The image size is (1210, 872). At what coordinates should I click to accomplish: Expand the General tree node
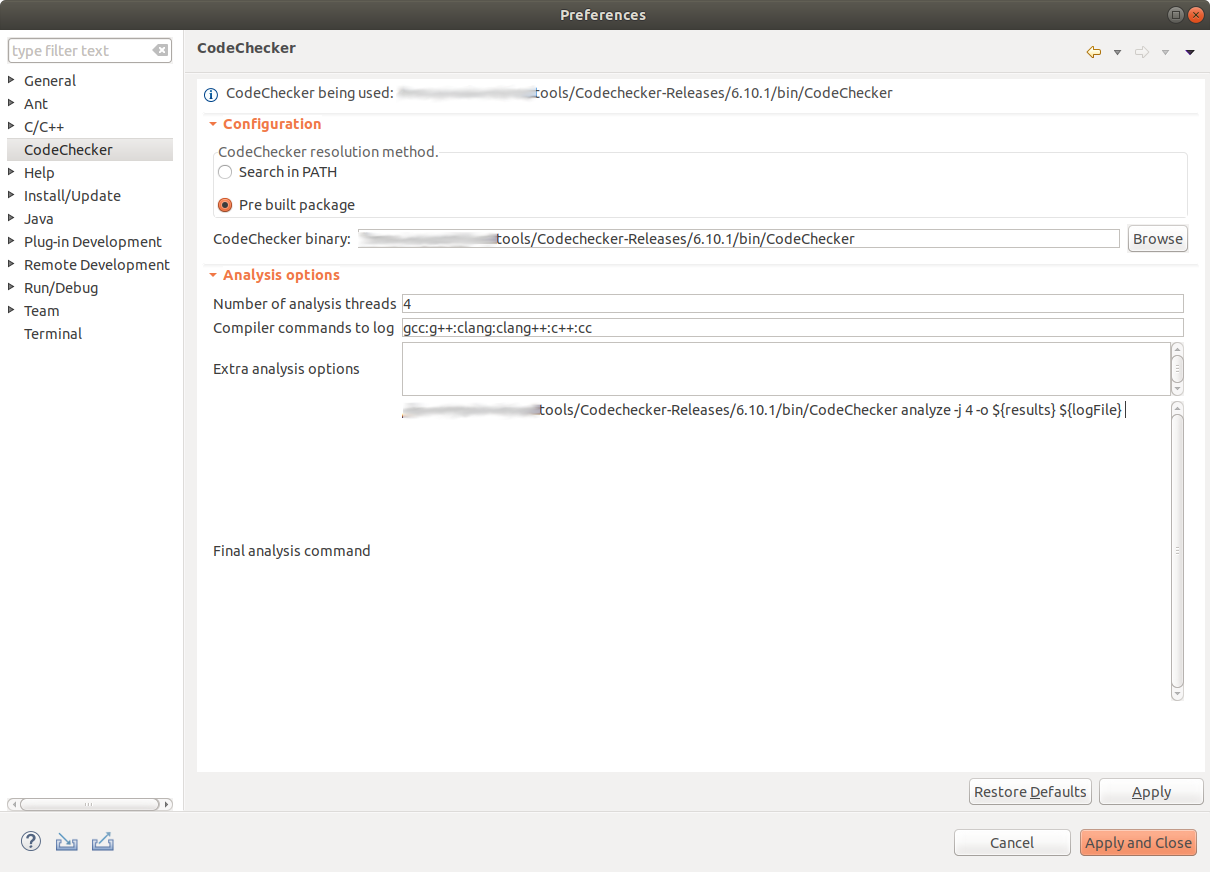tap(12, 80)
